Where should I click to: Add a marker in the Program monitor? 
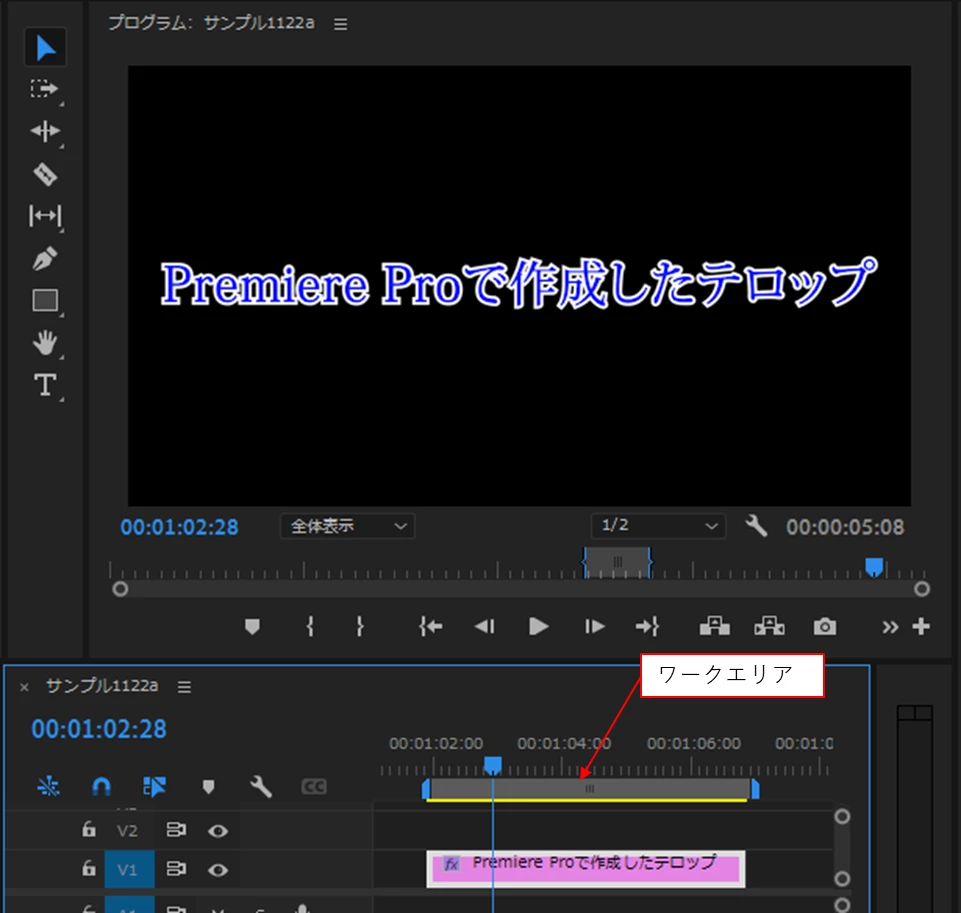click(x=252, y=626)
